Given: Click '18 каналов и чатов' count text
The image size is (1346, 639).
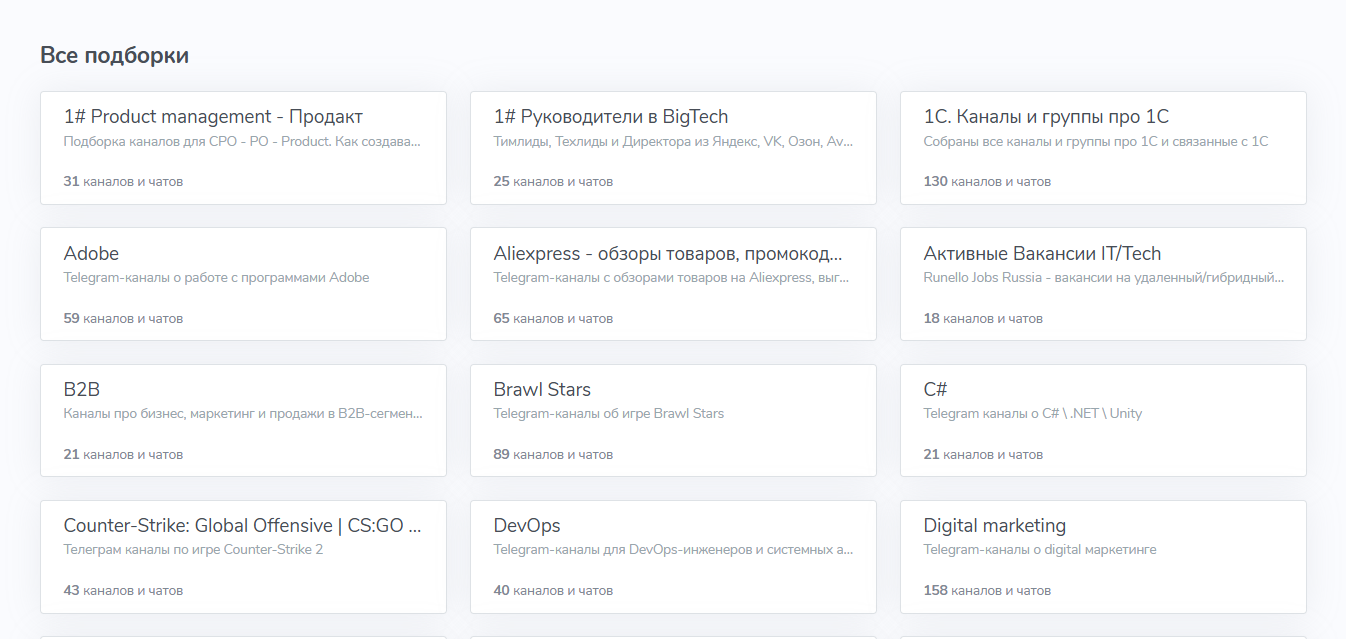Looking at the screenshot, I should point(983,318).
